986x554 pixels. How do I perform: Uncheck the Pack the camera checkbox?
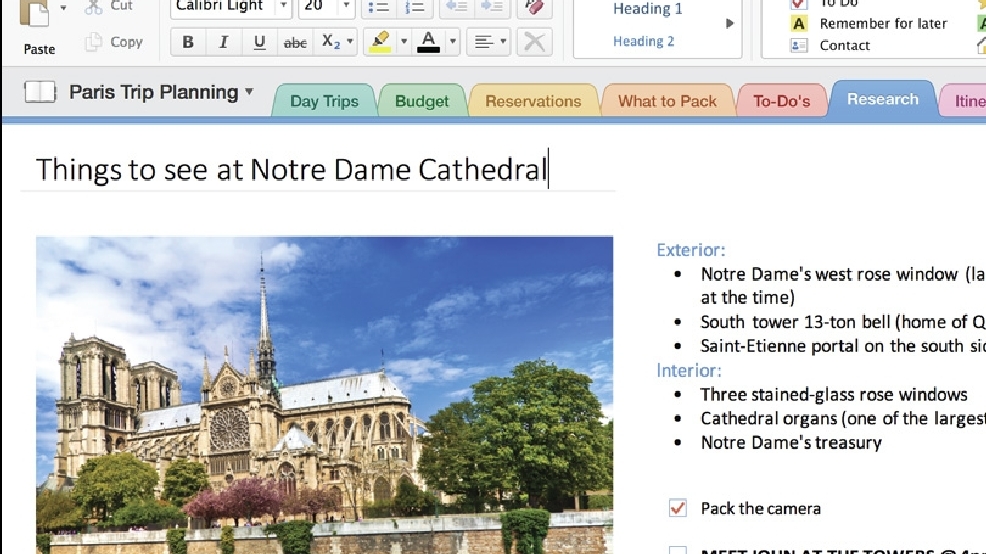click(x=677, y=508)
